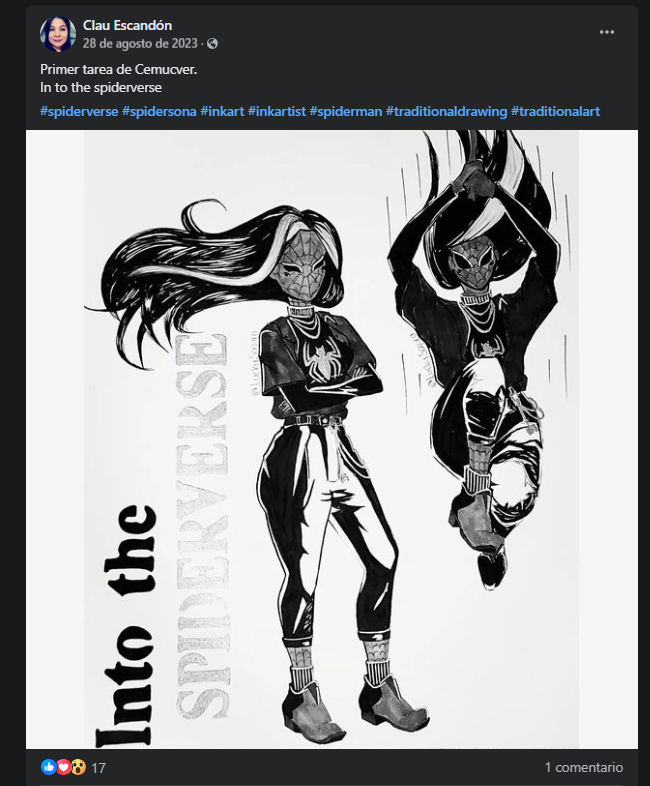Click Clau Escandón's profile picture
Image resolution: width=650 pixels, height=786 pixels.
tap(58, 34)
